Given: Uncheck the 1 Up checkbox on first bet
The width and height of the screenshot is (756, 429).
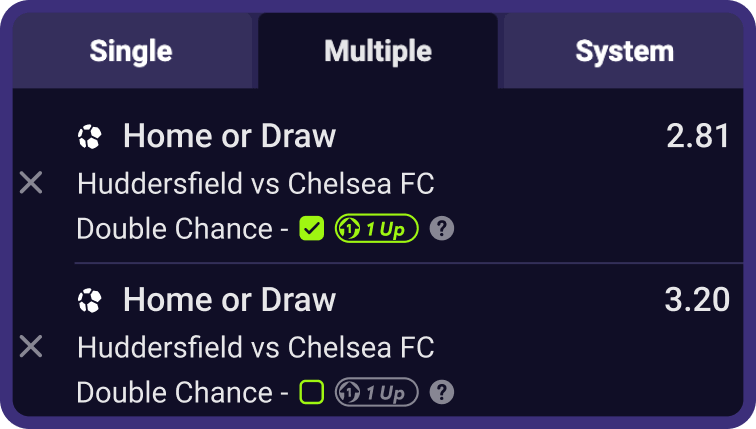Looking at the screenshot, I should point(311,228).
